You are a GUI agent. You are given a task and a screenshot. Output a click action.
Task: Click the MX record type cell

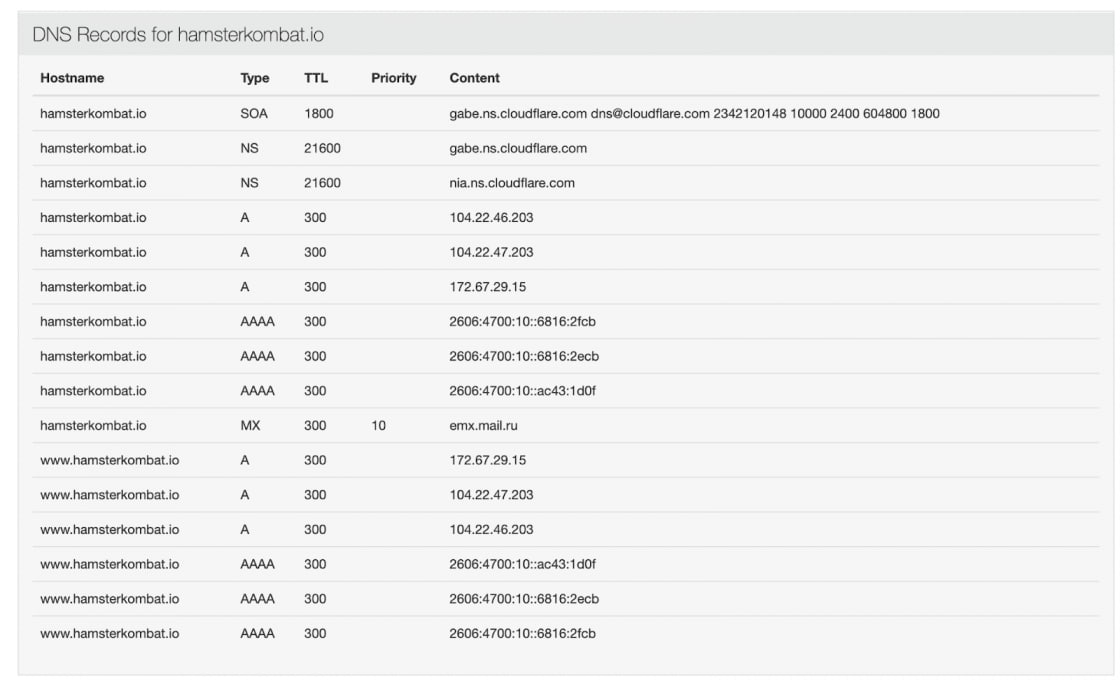250,425
